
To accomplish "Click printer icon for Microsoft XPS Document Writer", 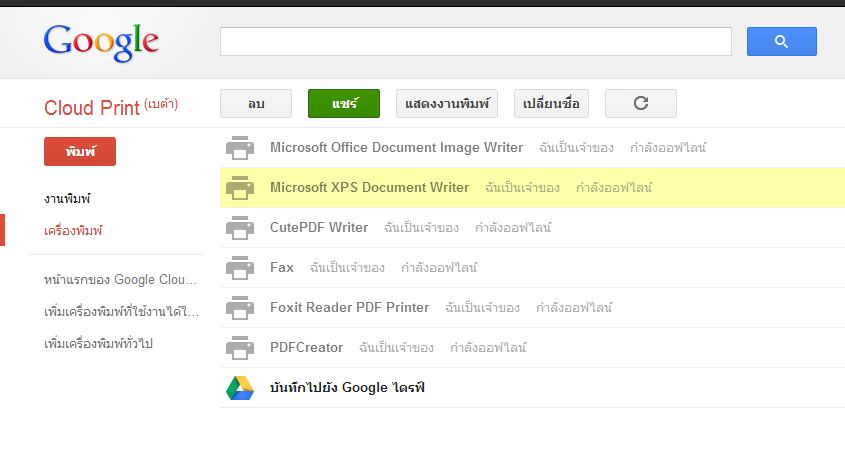I will coord(240,188).
